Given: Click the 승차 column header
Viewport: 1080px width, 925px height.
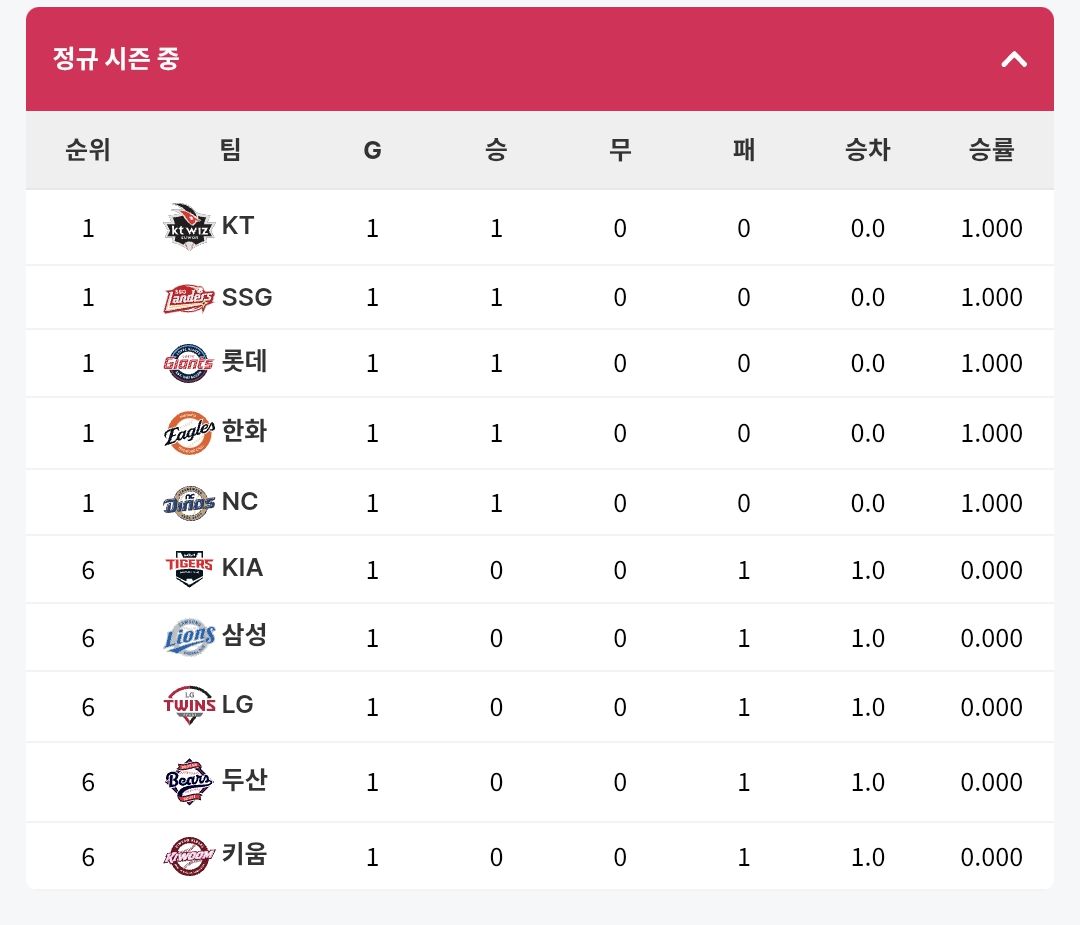Looking at the screenshot, I should click(867, 150).
